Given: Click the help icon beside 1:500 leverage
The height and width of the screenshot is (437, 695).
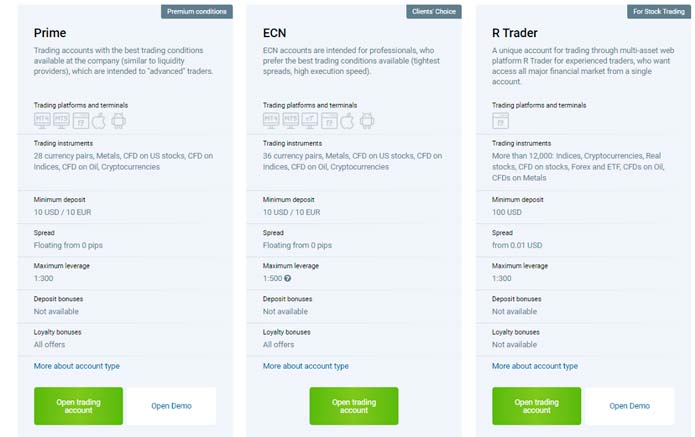Looking at the screenshot, I should click(x=288, y=278).
